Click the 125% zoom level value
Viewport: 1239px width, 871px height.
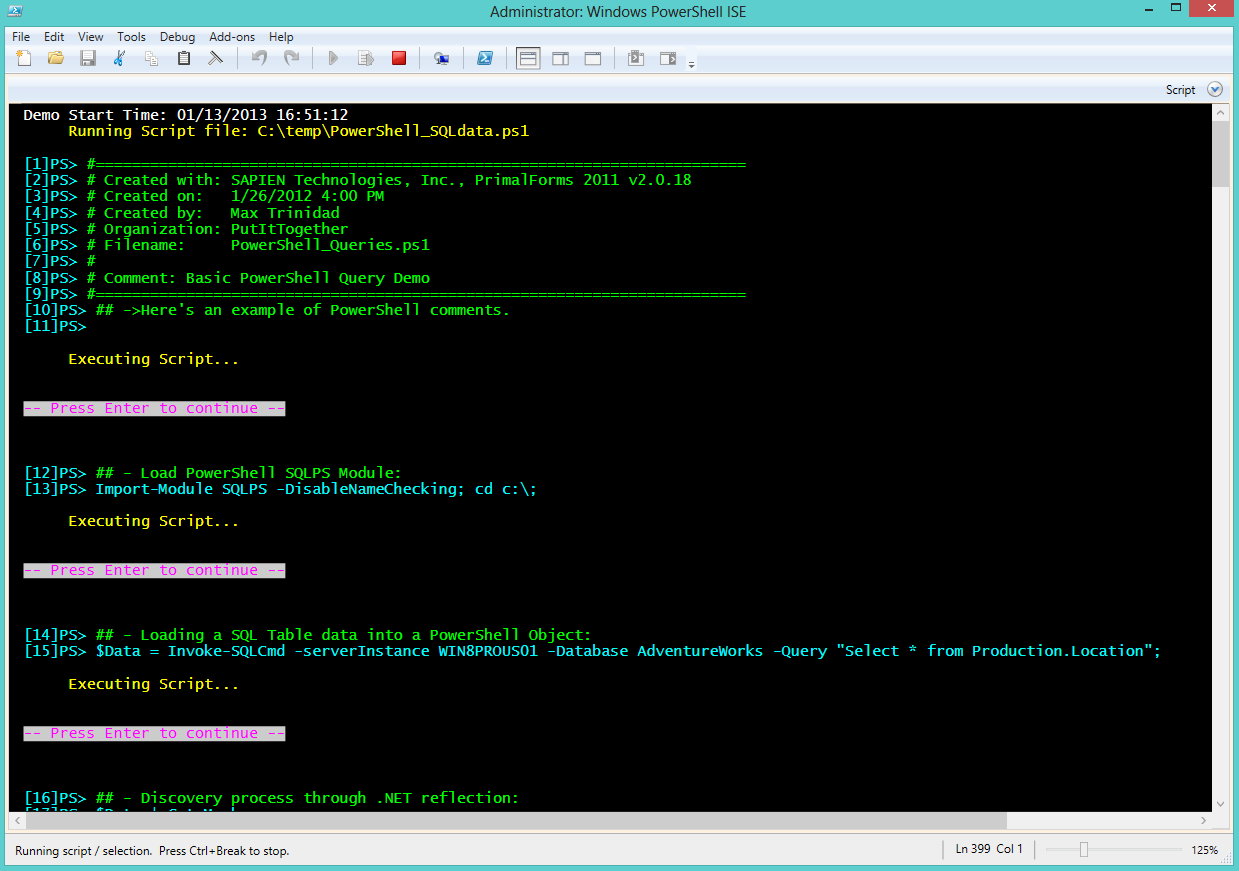click(x=1204, y=850)
